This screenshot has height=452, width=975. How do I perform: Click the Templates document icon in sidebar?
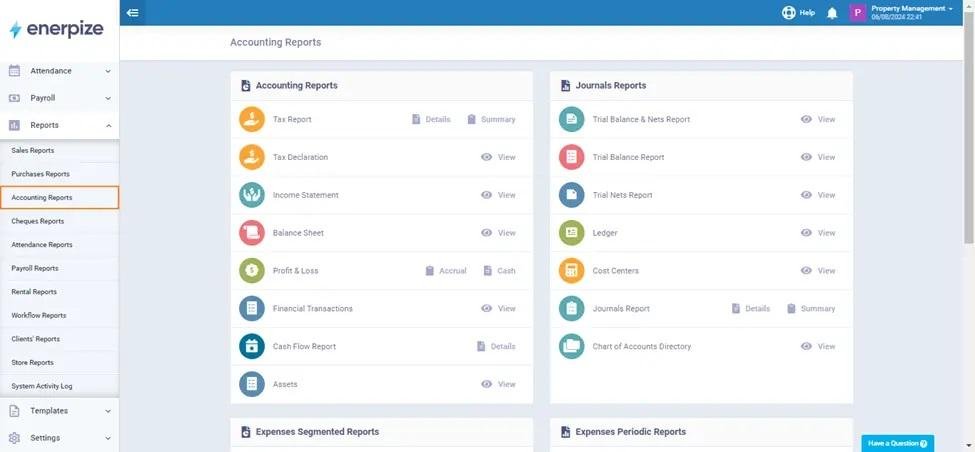[x=14, y=411]
